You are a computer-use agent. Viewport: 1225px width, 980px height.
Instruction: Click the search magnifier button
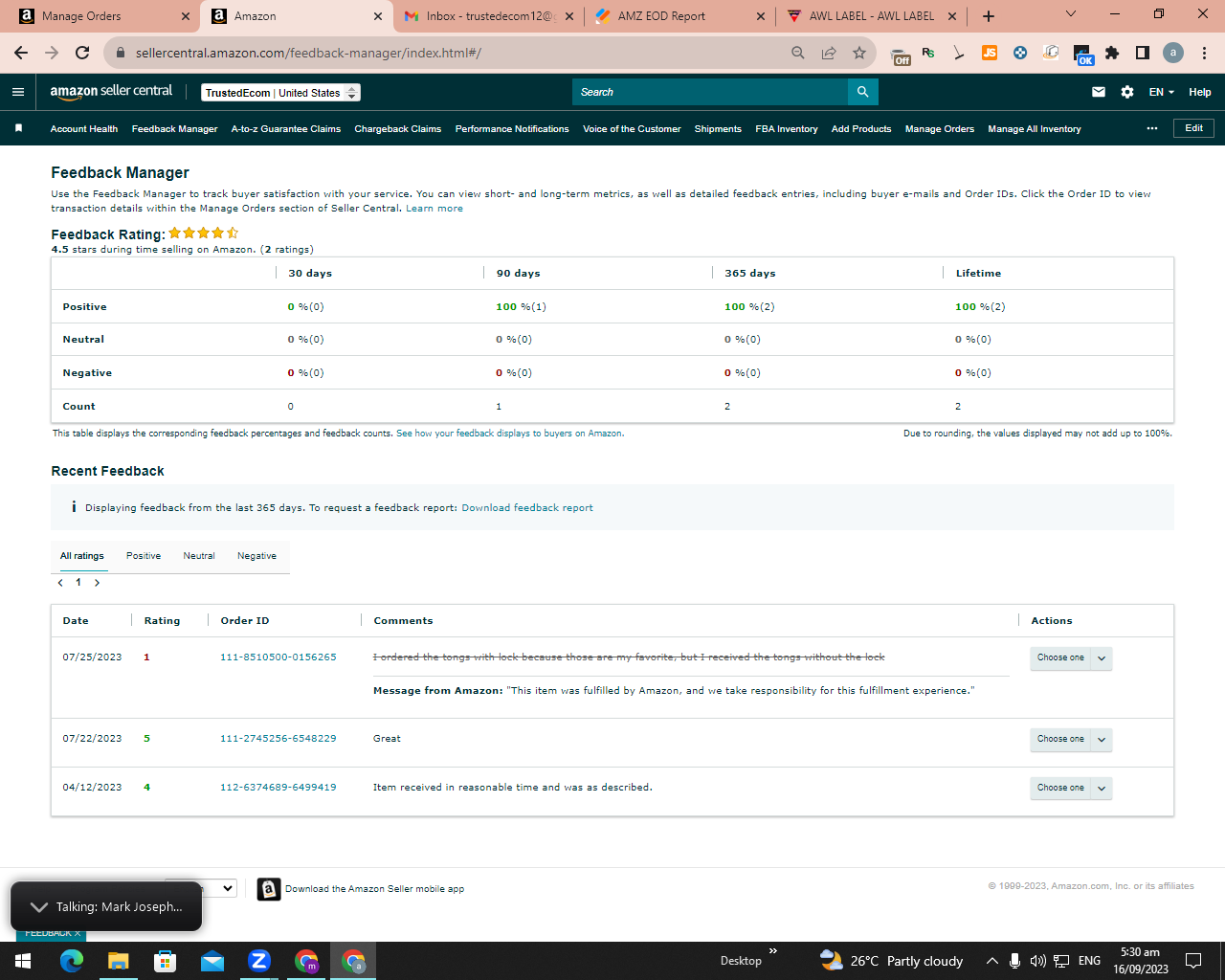[862, 92]
